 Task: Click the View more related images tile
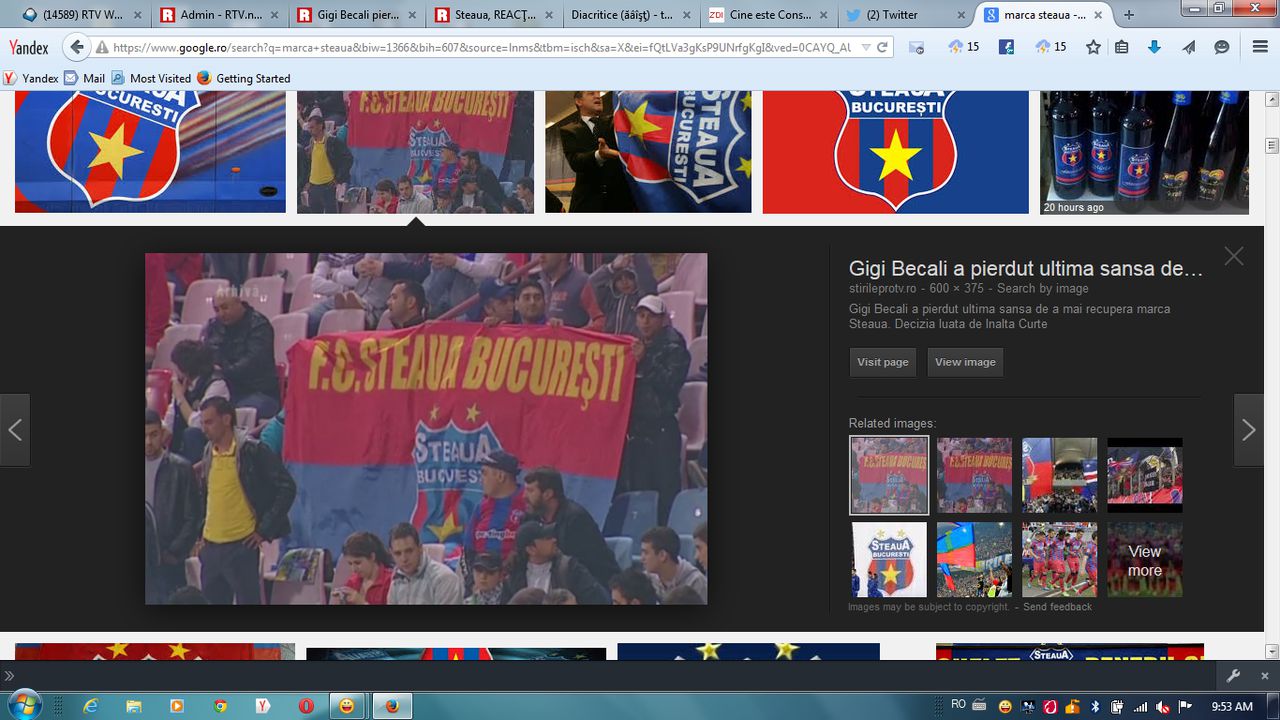[1145, 560]
